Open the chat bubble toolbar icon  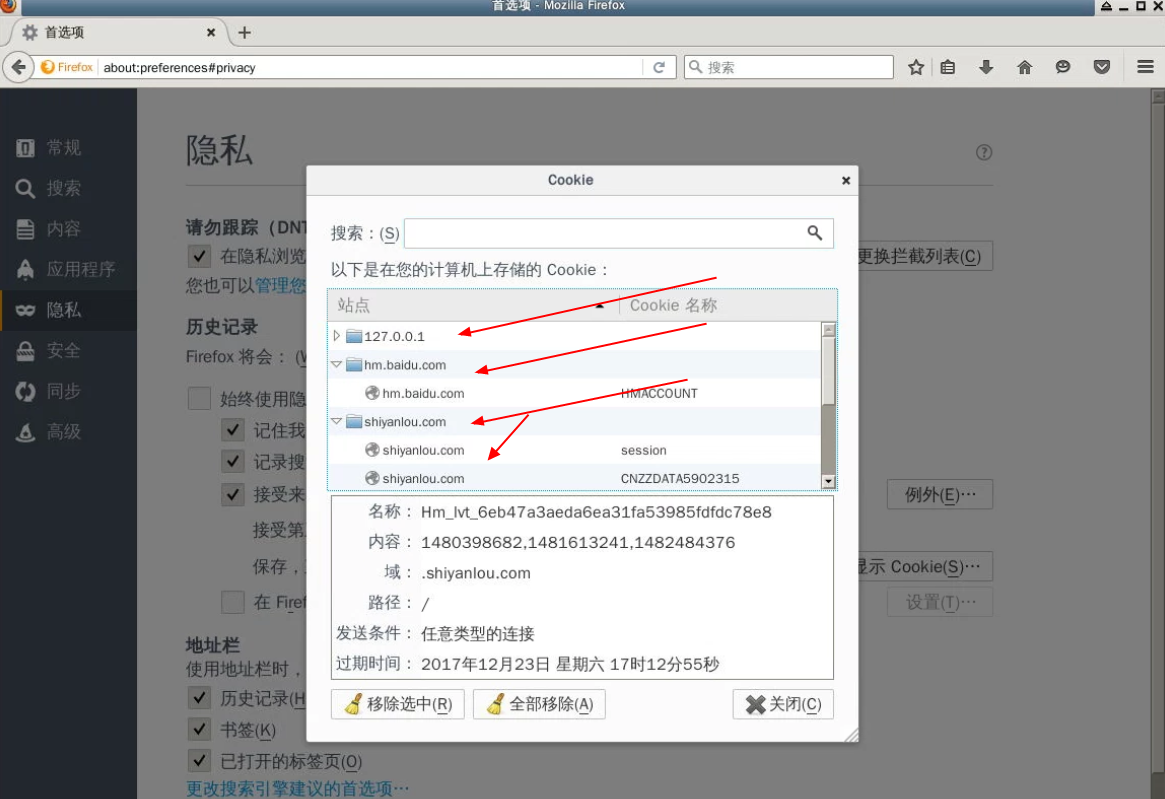[x=1063, y=68]
